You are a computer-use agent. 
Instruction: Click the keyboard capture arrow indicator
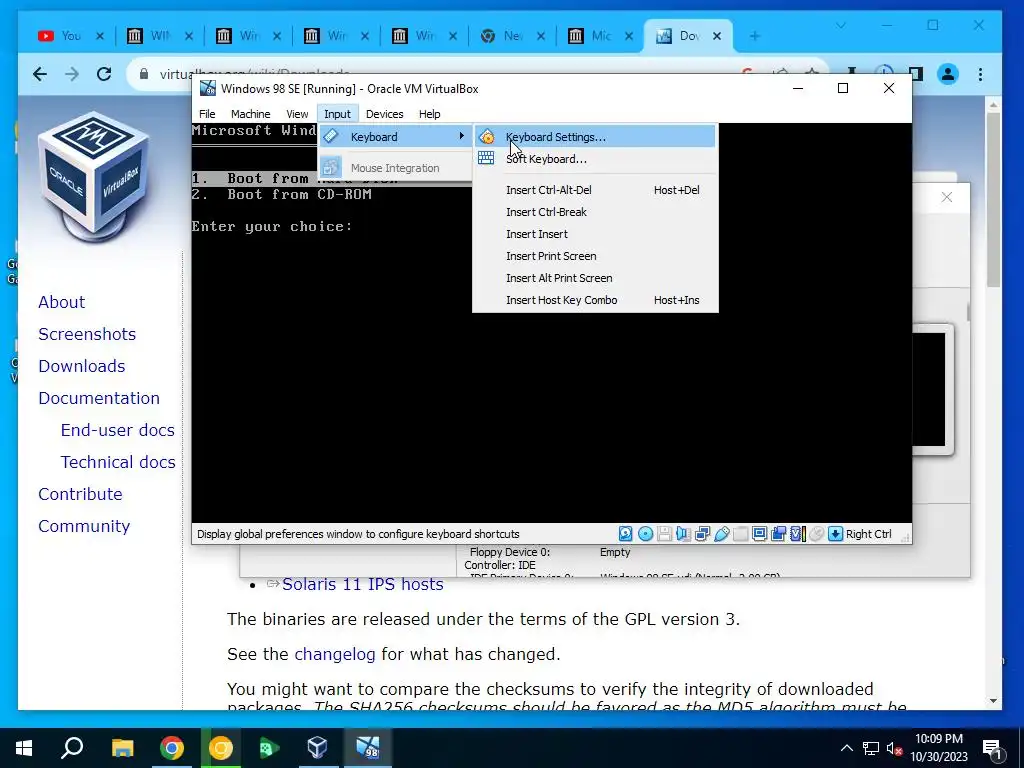click(835, 534)
